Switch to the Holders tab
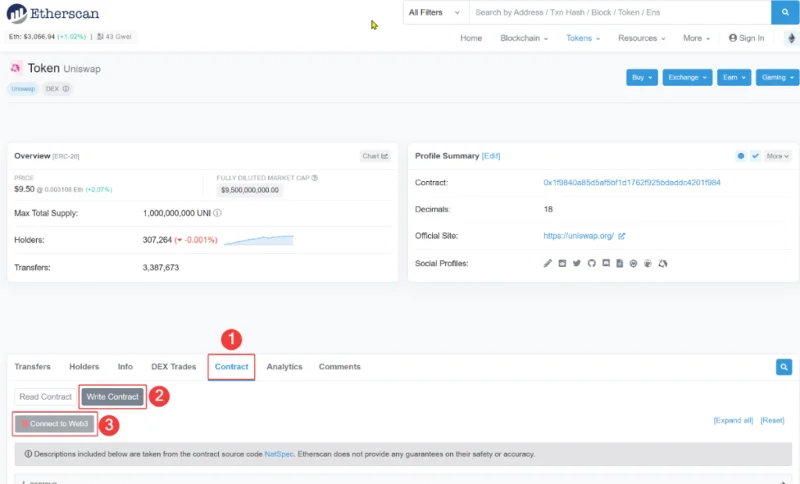This screenshot has width=800, height=484. [x=84, y=367]
